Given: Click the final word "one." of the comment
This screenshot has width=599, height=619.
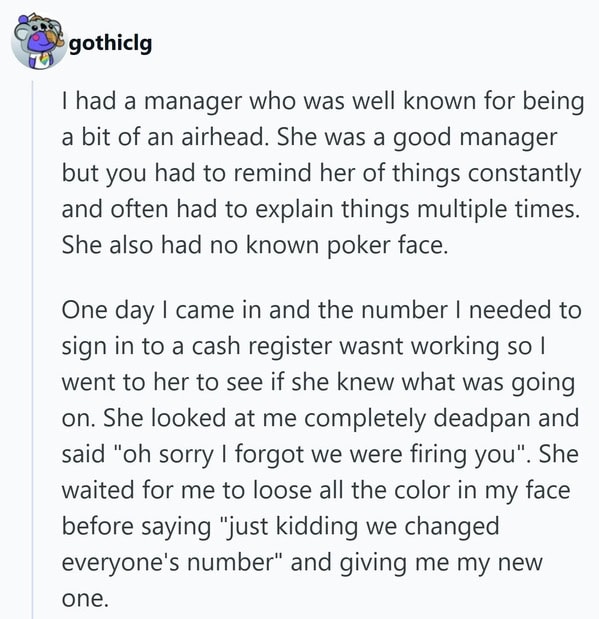Looking at the screenshot, I should [x=85, y=599].
